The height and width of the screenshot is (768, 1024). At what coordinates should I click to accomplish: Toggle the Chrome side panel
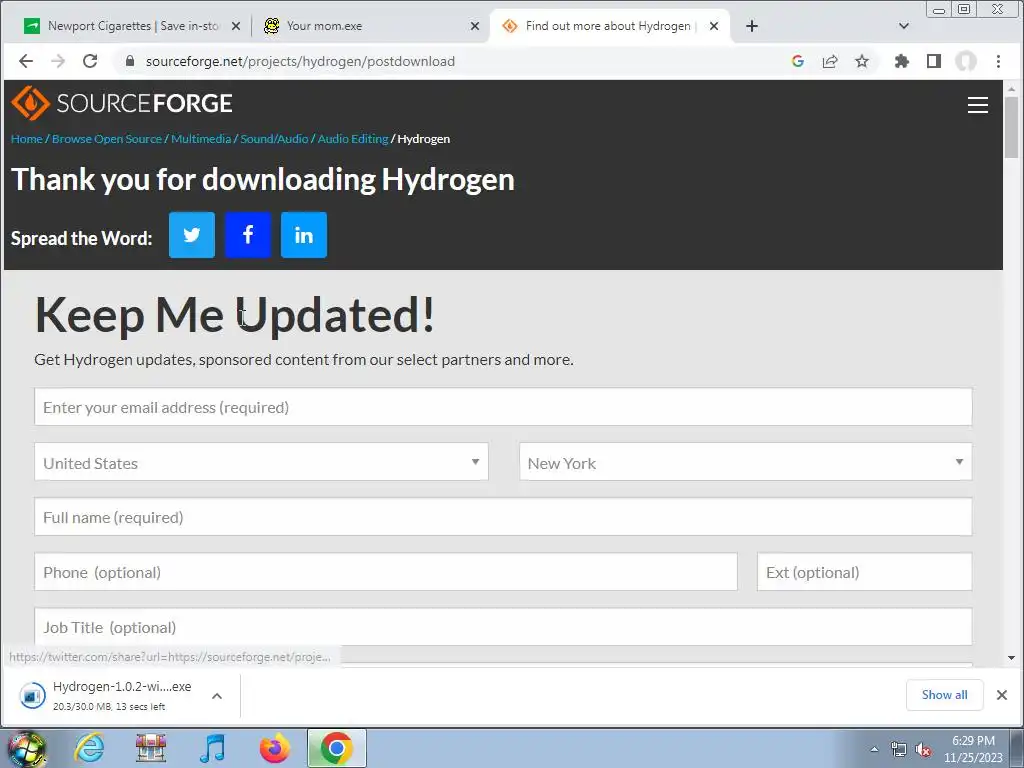tap(934, 61)
